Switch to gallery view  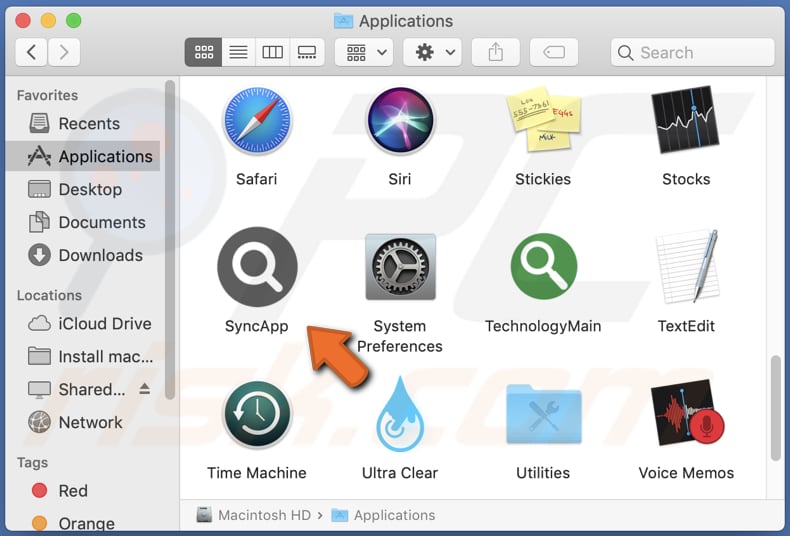pos(307,52)
